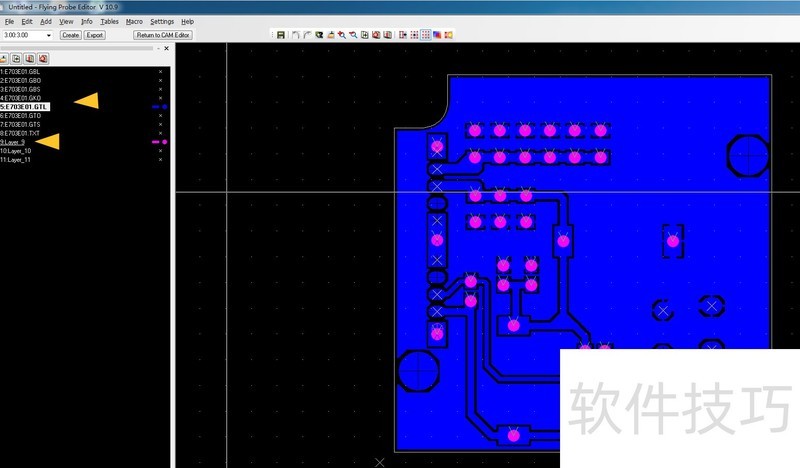Select the E703E01.GTL layer in list
The width and height of the screenshot is (800, 468).
click(25, 106)
